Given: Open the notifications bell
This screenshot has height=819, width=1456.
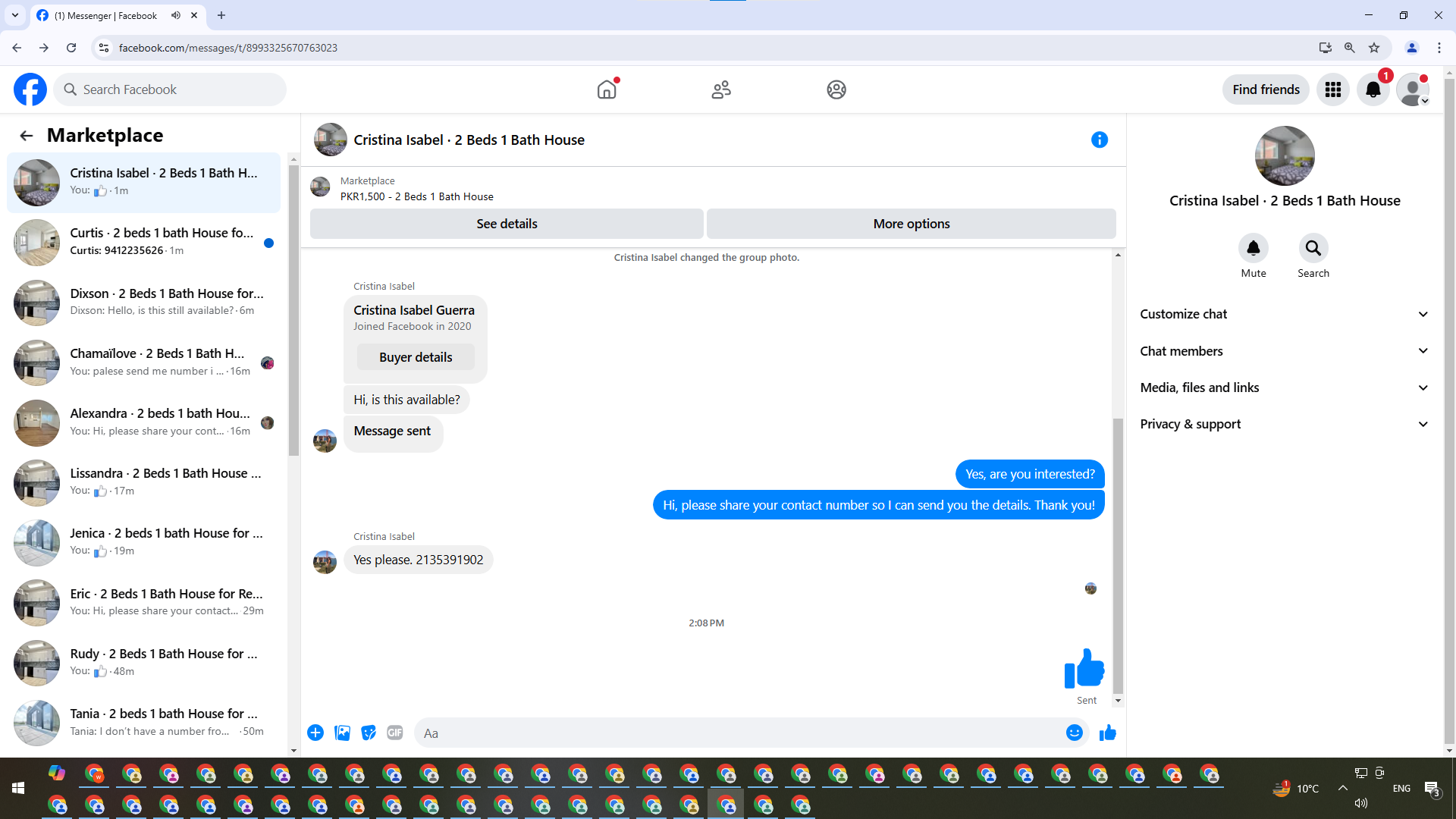Looking at the screenshot, I should [1373, 89].
